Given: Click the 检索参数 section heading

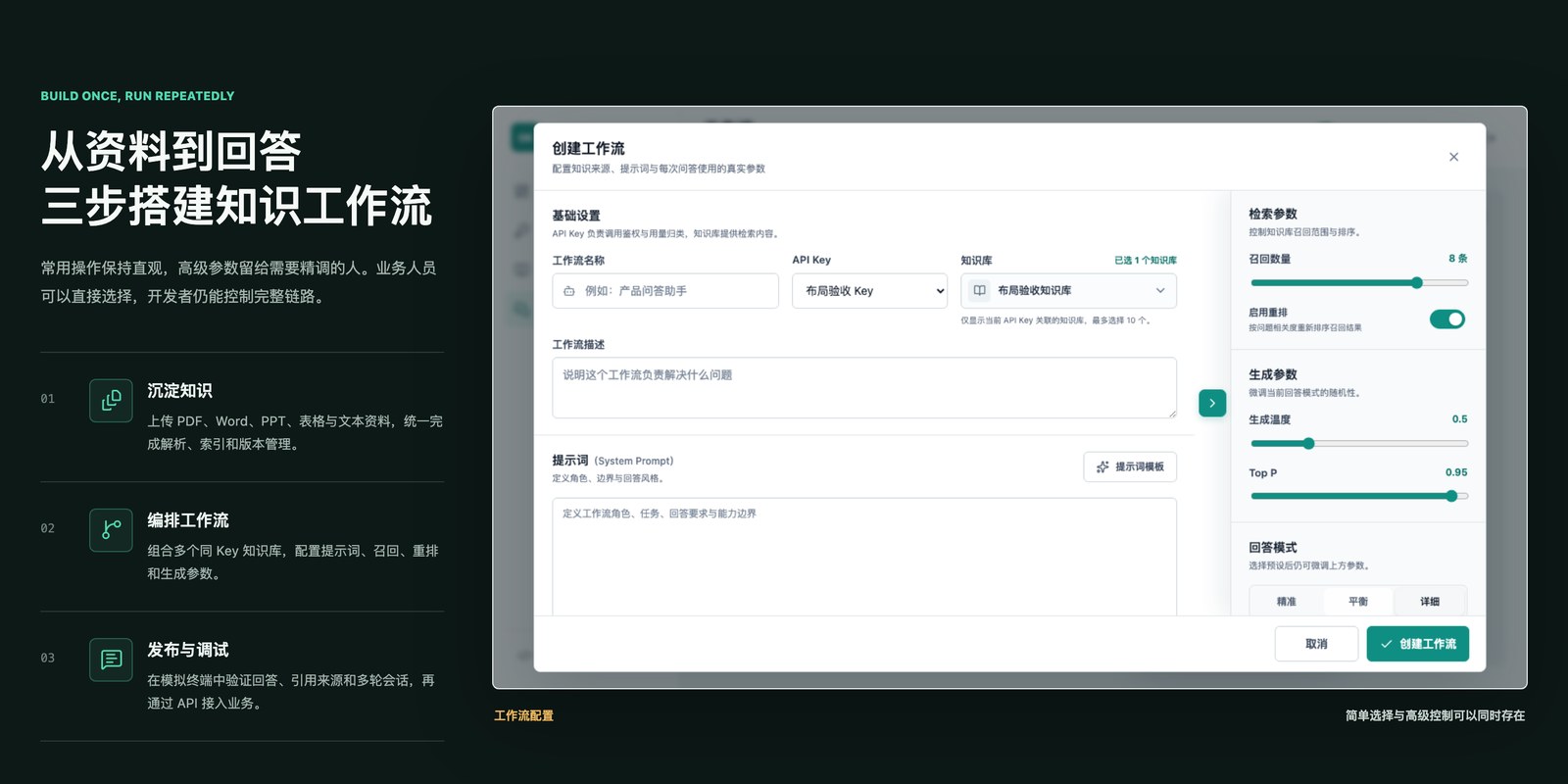Looking at the screenshot, I should tap(1273, 214).
